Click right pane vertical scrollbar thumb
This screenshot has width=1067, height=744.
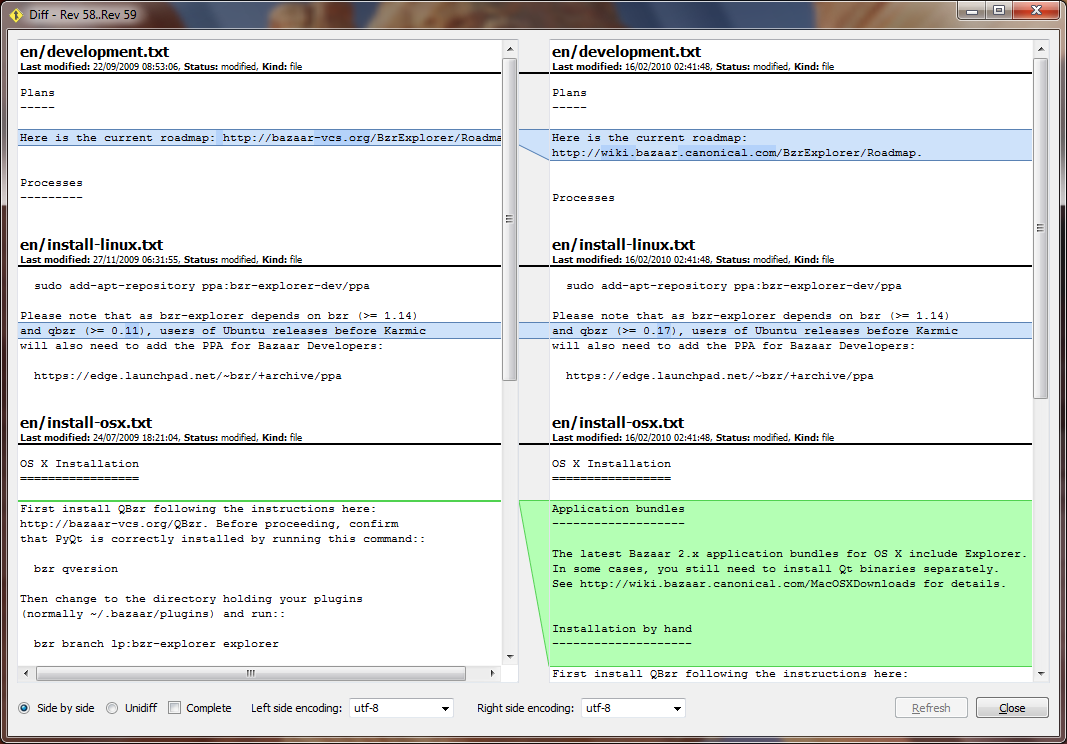coord(1040,228)
